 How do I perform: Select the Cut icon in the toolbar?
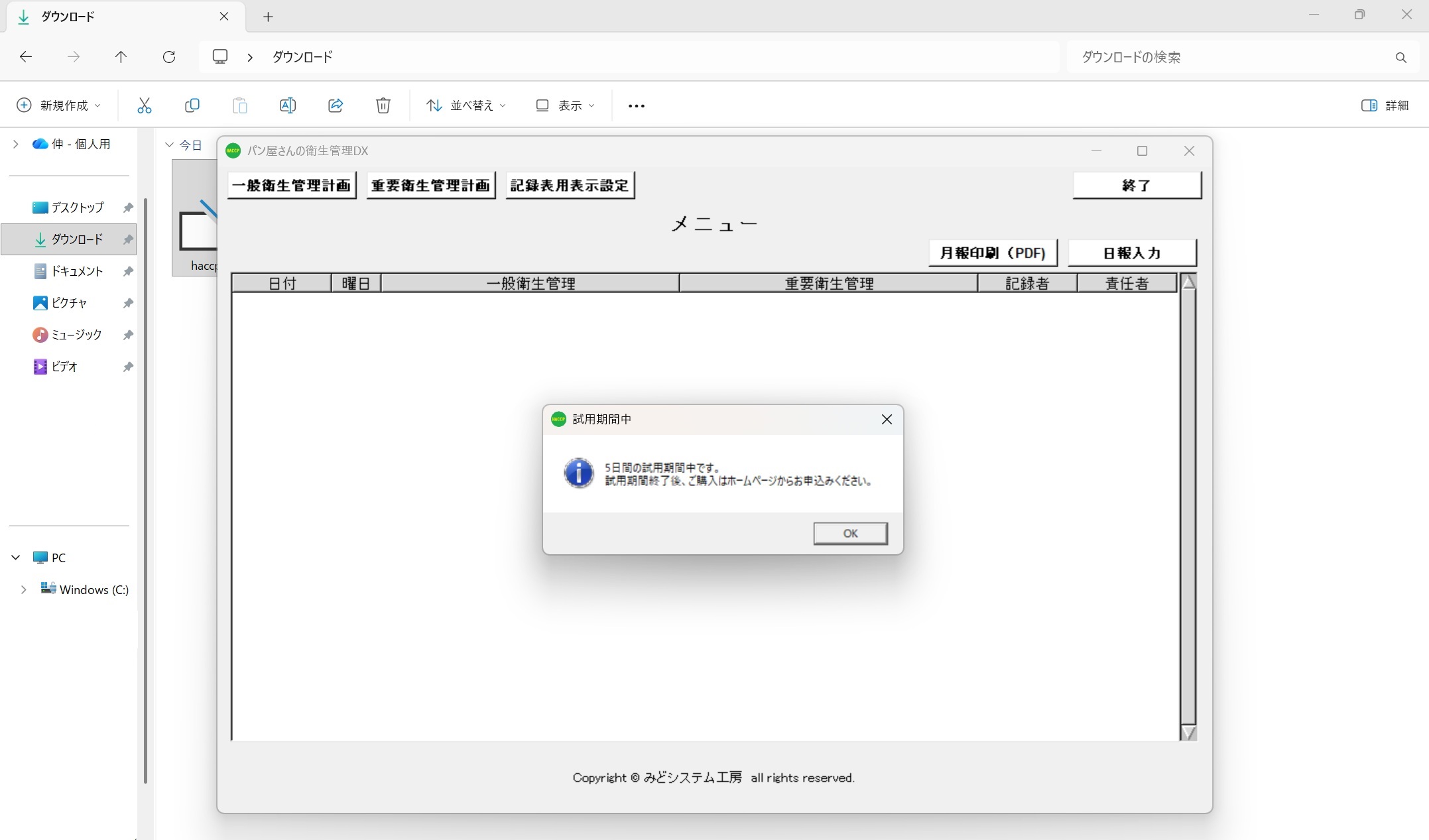[144, 105]
